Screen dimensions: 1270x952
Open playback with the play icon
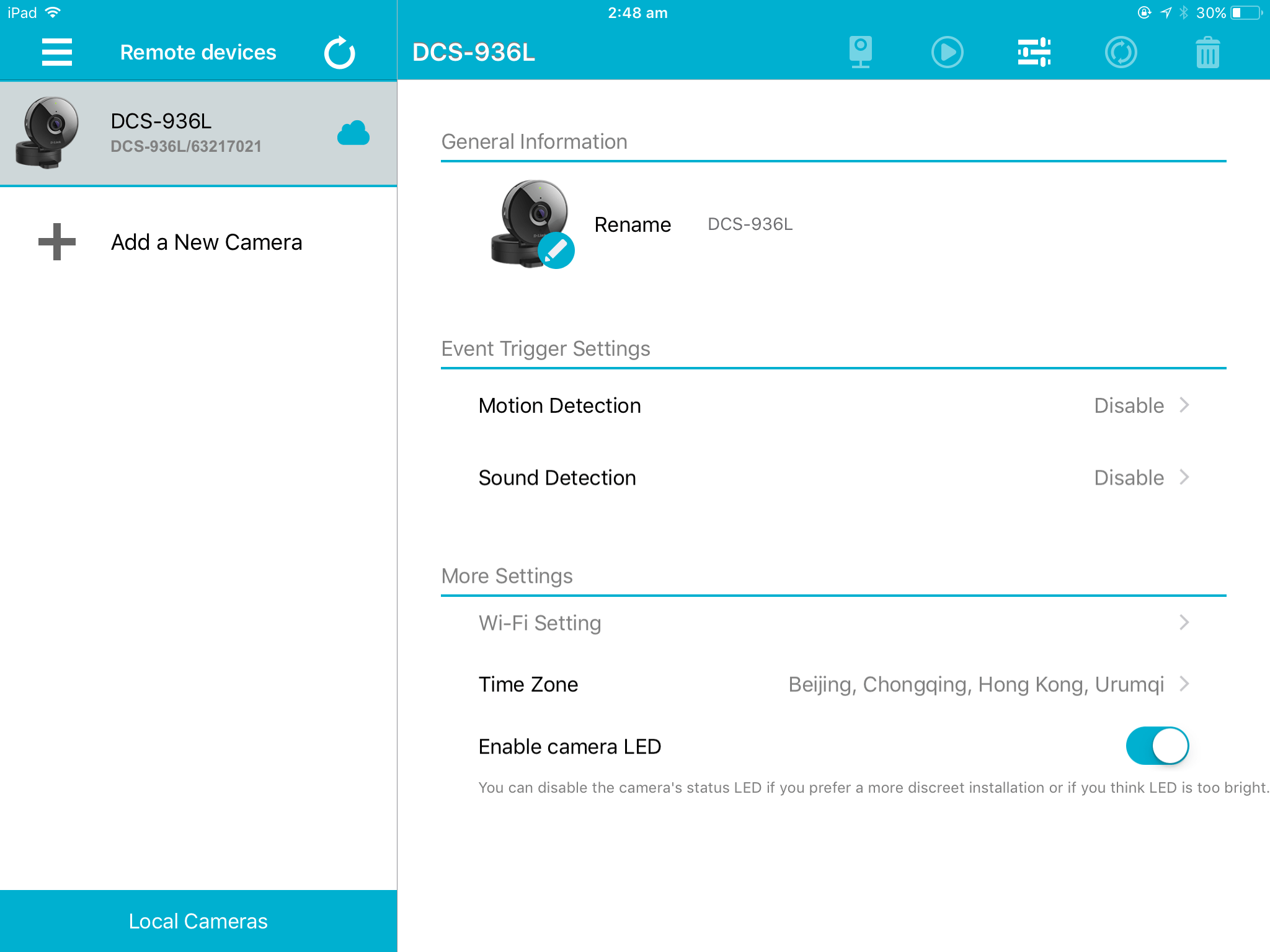(947, 52)
